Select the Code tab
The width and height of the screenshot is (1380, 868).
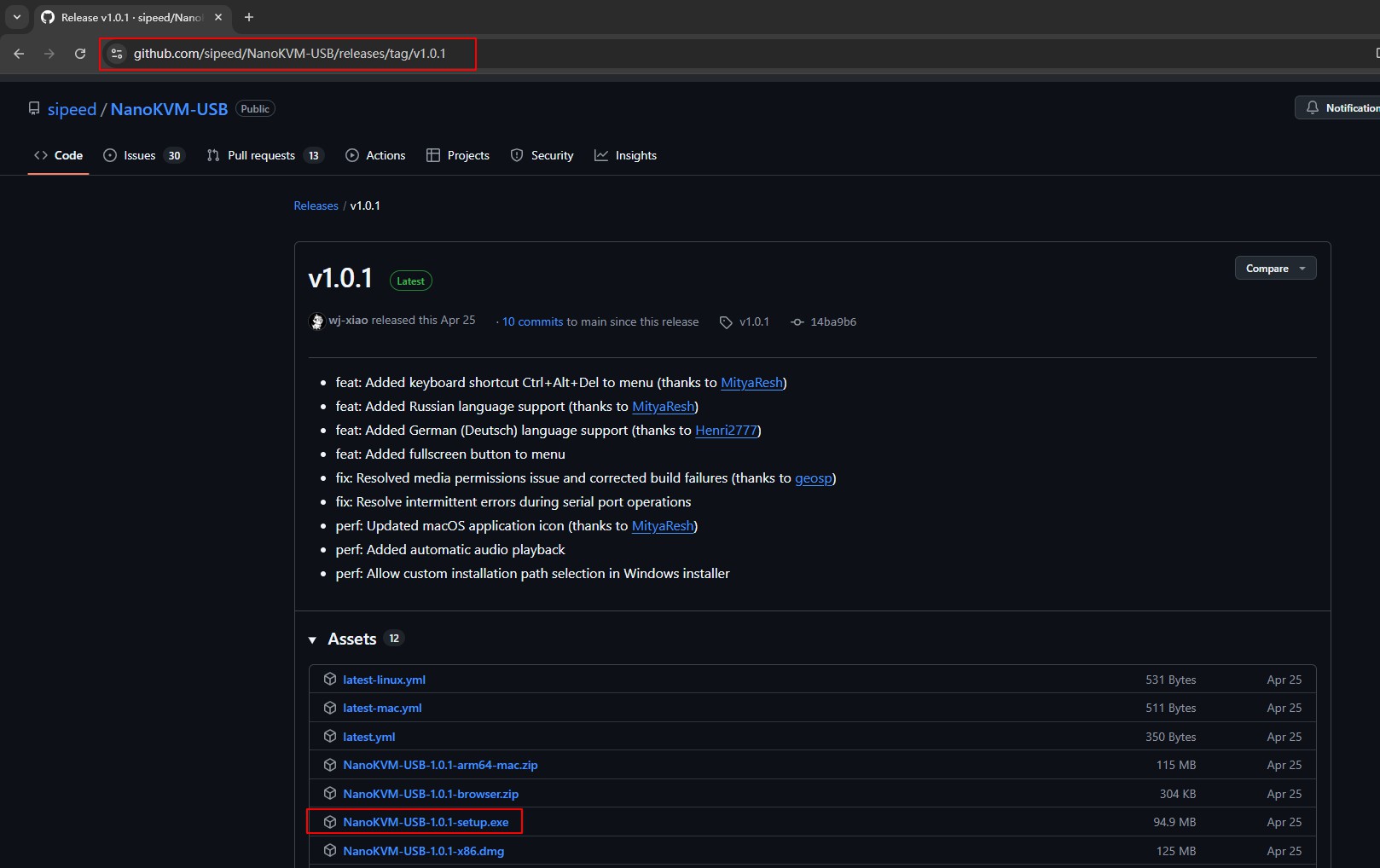[x=58, y=155]
